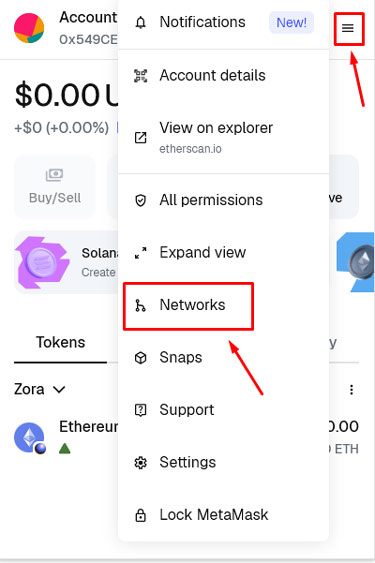Viewport: 375px width, 563px height.
Task: Switch to the Tokens tab
Action: (60, 342)
